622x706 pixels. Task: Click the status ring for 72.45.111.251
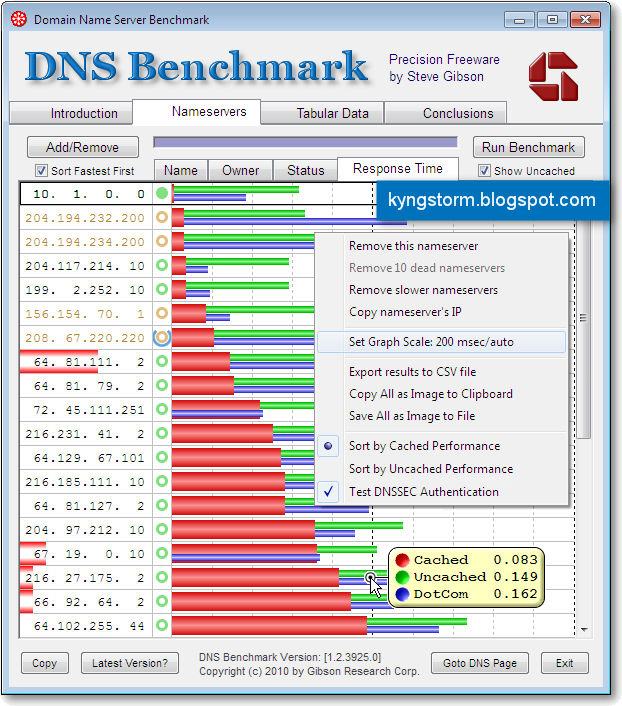[x=162, y=409]
